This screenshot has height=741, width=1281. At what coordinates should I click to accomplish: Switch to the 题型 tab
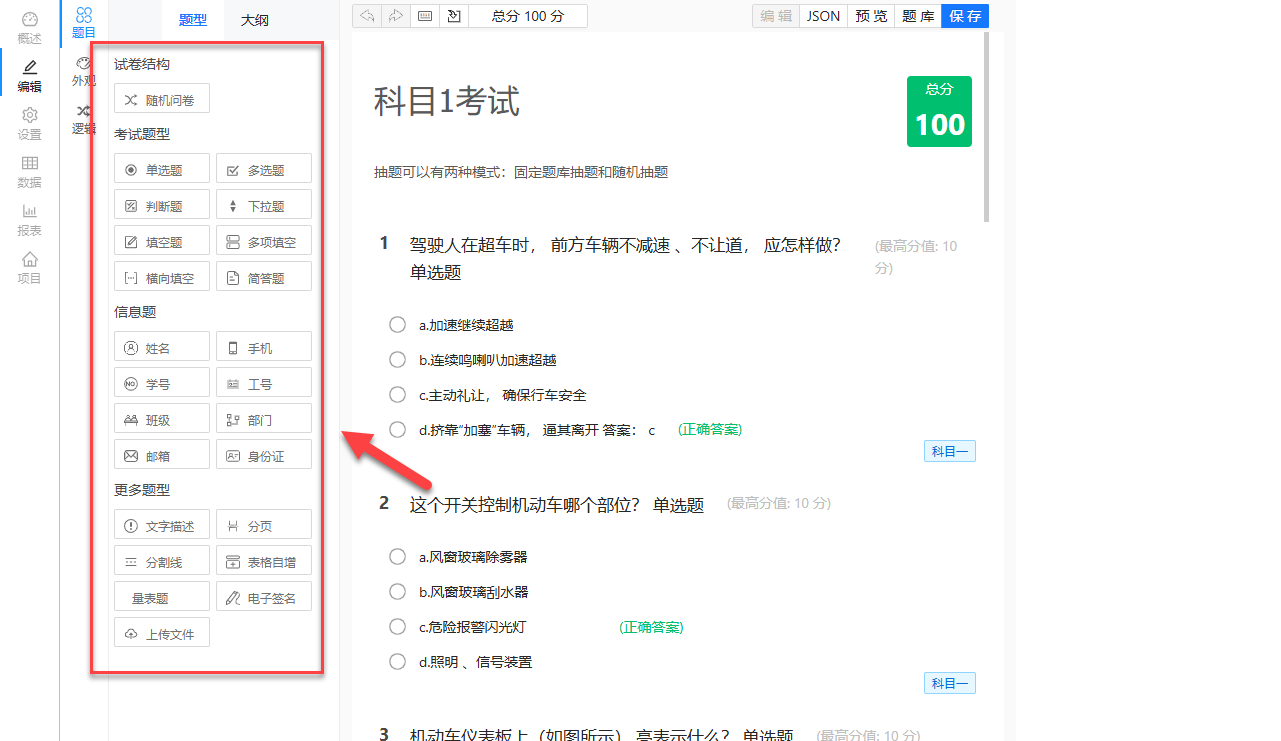point(193,19)
